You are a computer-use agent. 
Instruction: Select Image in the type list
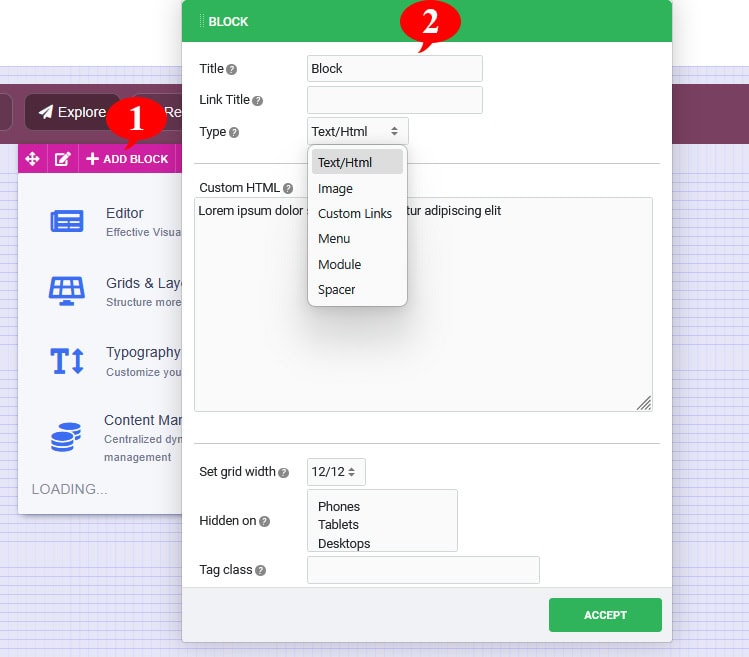pos(357,188)
